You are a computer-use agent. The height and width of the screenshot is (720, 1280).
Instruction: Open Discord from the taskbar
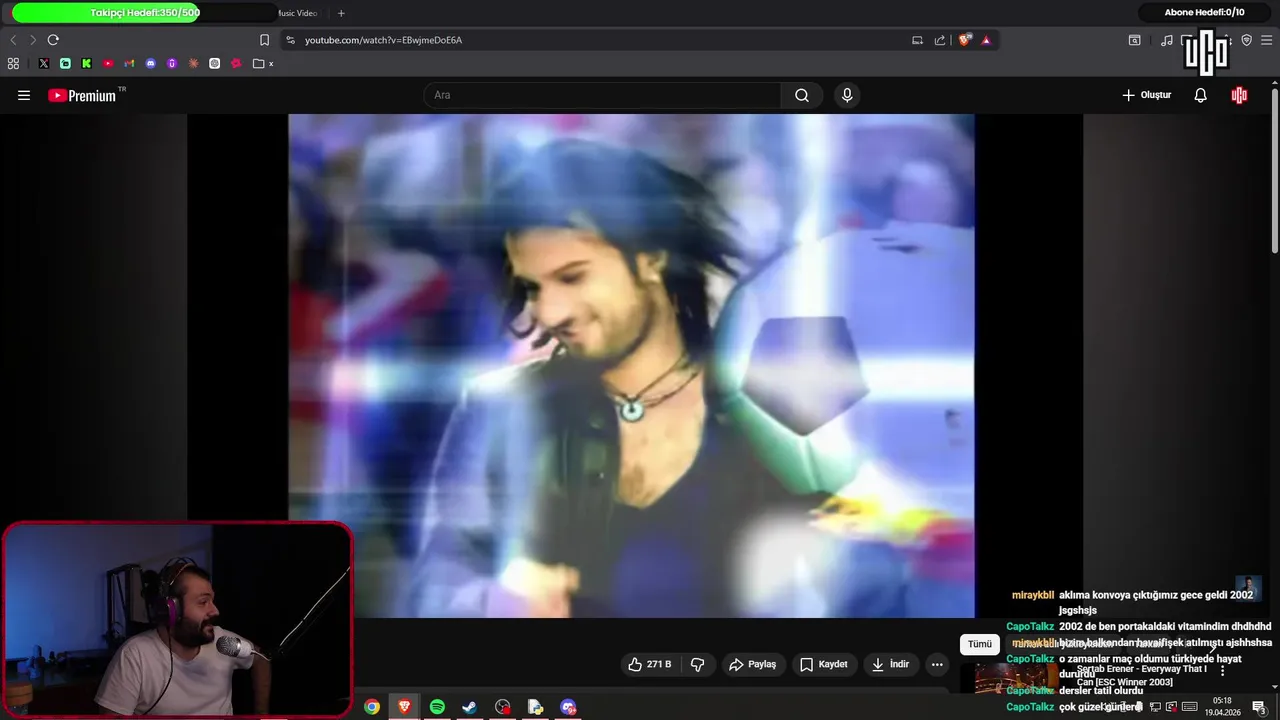568,707
